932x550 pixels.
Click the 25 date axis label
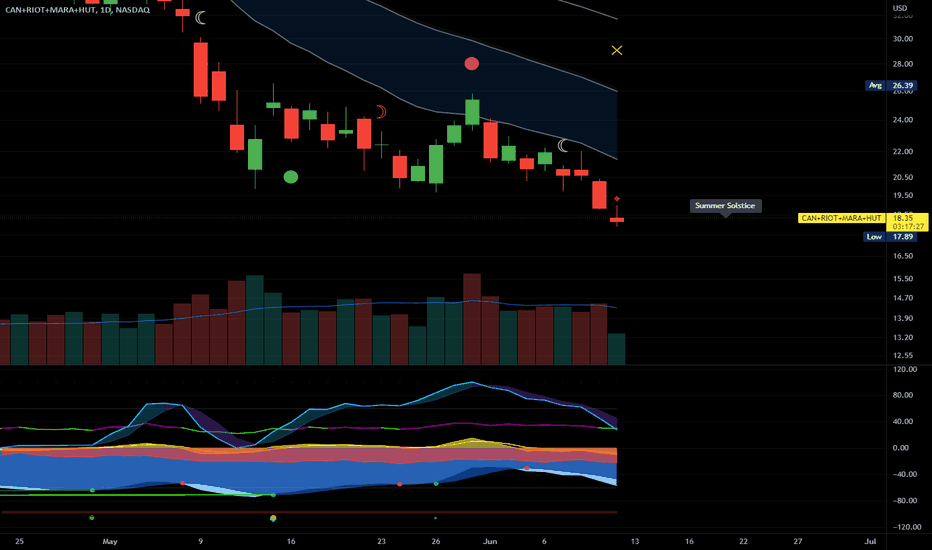tap(19, 542)
